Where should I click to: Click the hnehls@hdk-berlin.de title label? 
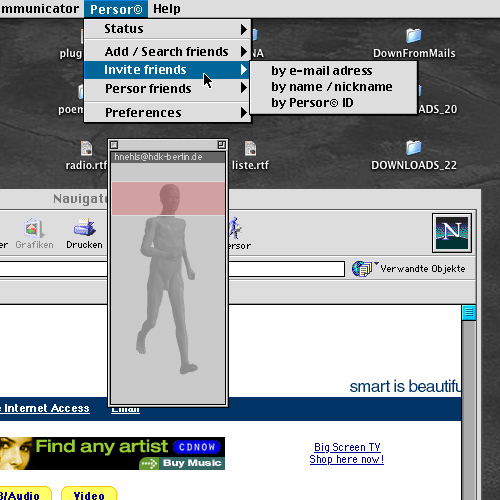(x=158, y=157)
